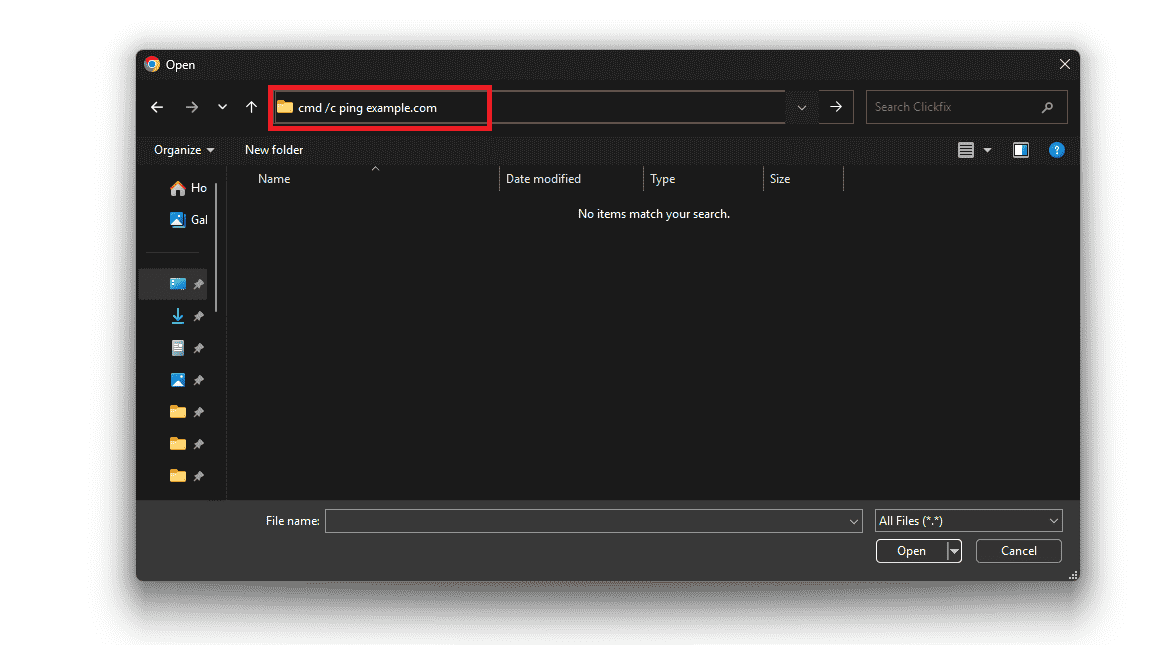This screenshot has width=1173, height=645.
Task: Click the pin beside the Documents icon
Action: pyautogui.click(x=198, y=349)
